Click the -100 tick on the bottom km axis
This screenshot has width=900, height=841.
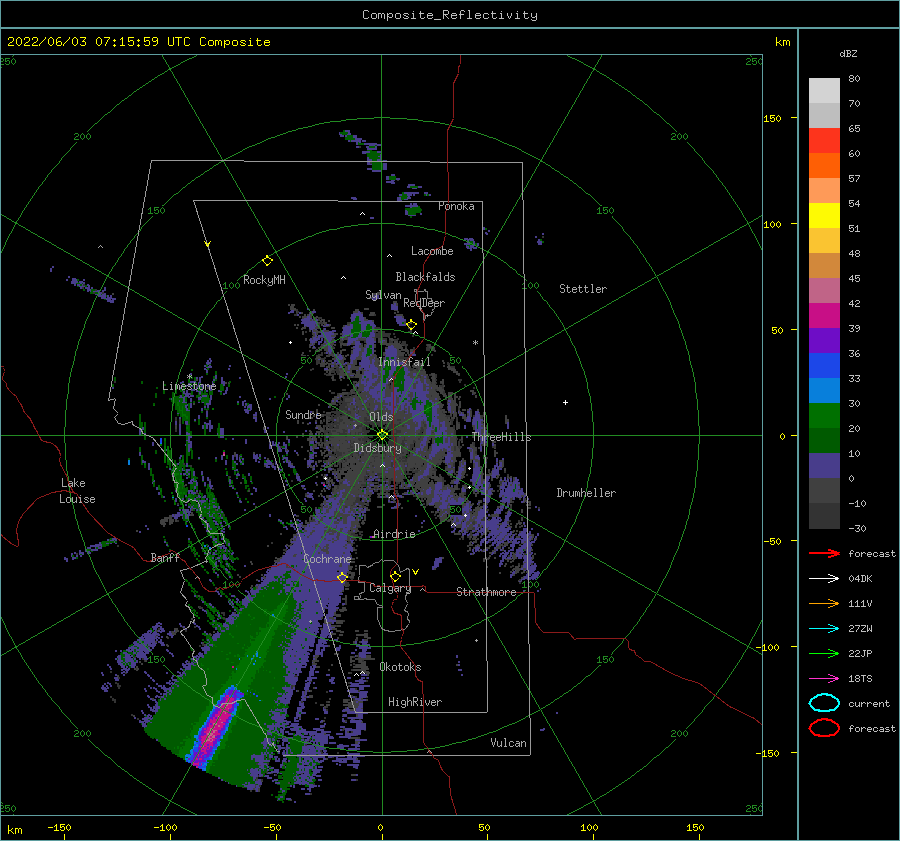(x=165, y=827)
